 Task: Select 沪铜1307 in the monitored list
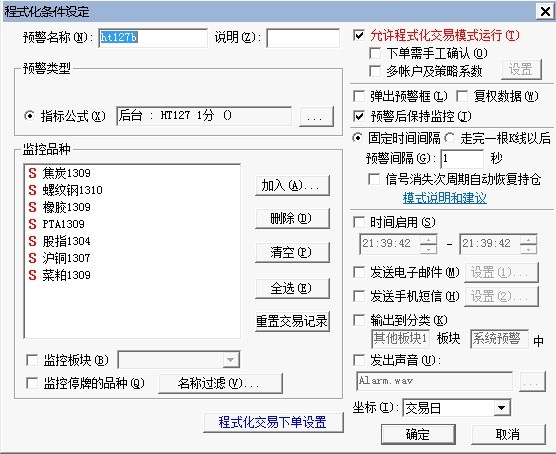66,258
